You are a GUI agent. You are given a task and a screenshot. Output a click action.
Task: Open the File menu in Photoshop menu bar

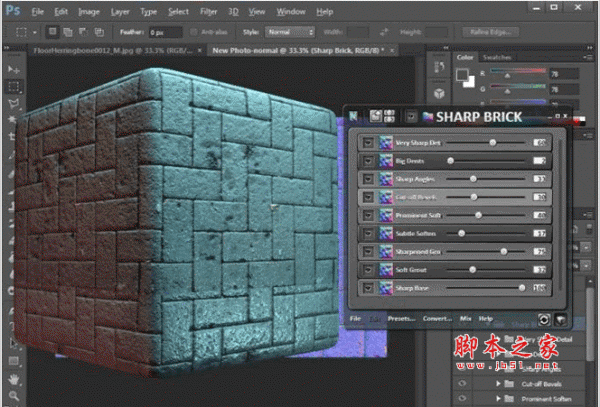38,12
